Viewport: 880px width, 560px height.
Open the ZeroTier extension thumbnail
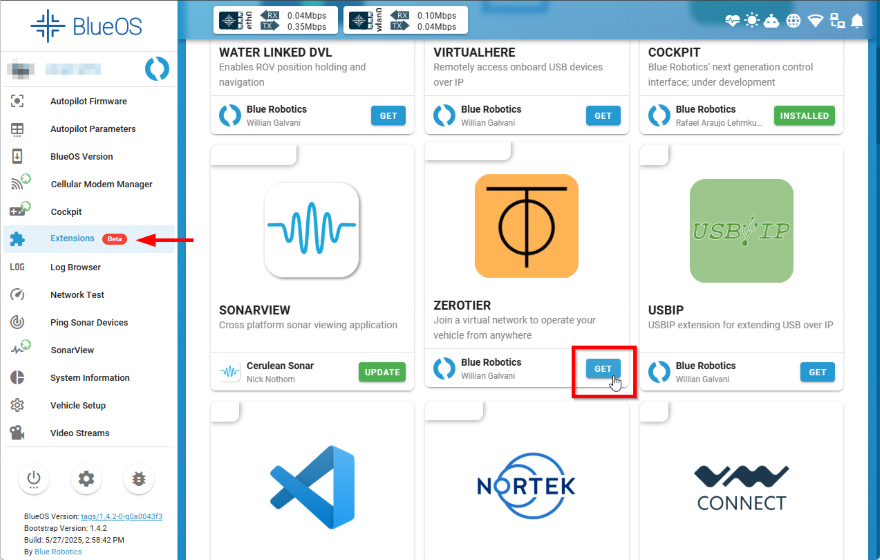tap(526, 226)
